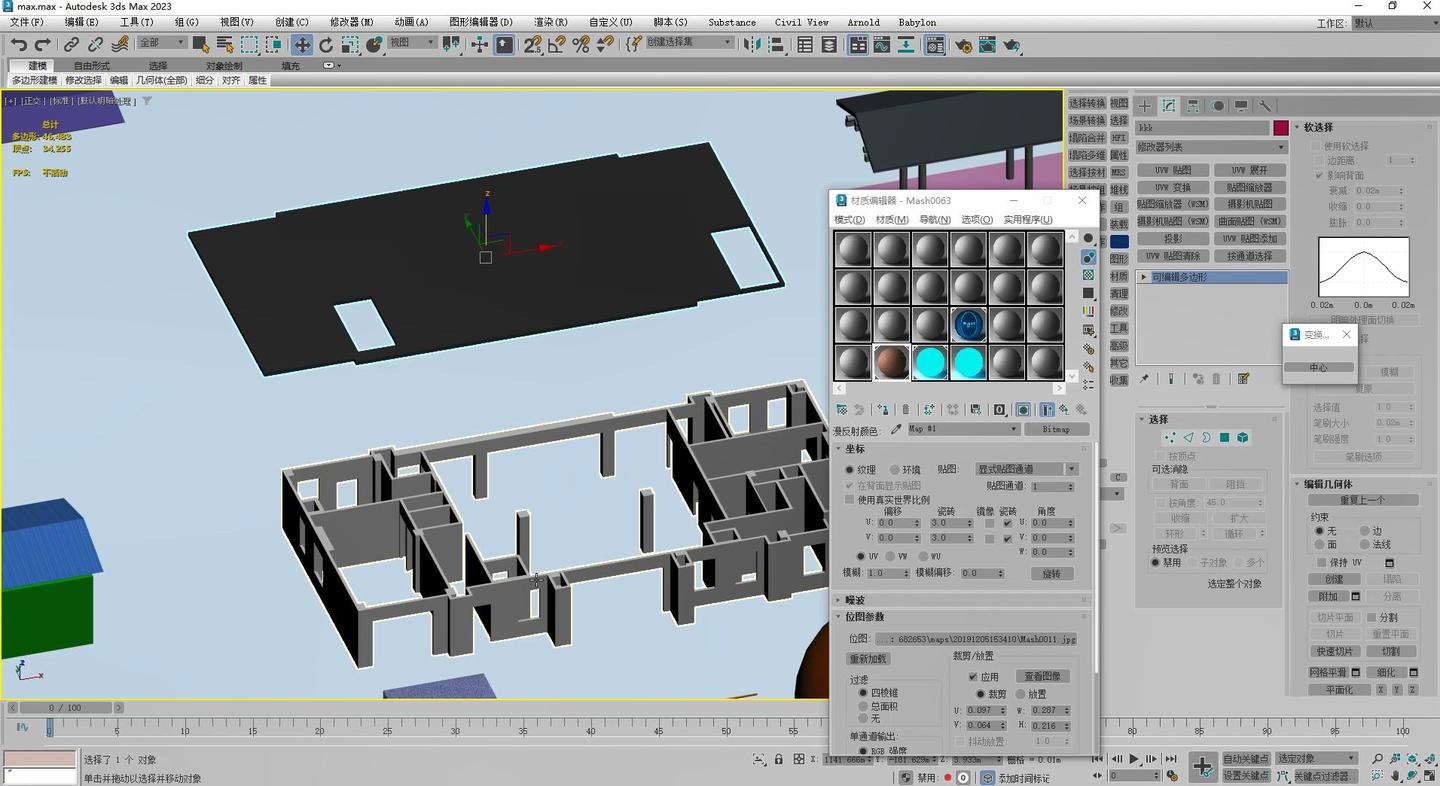The height and width of the screenshot is (786, 1440).
Task: Open the 修改器列表 dropdown
Action: pyautogui.click(x=1211, y=147)
